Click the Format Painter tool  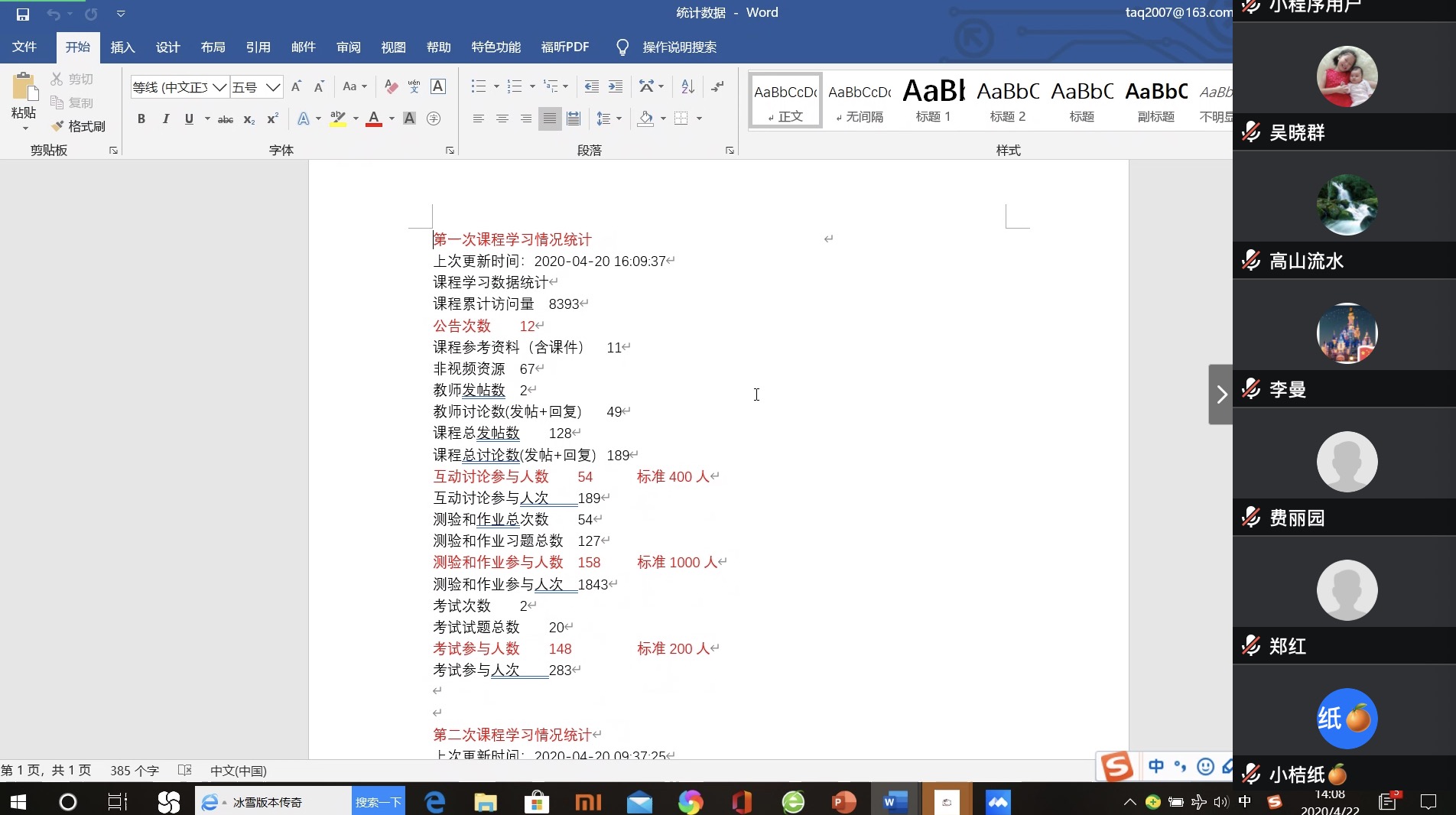point(78,126)
